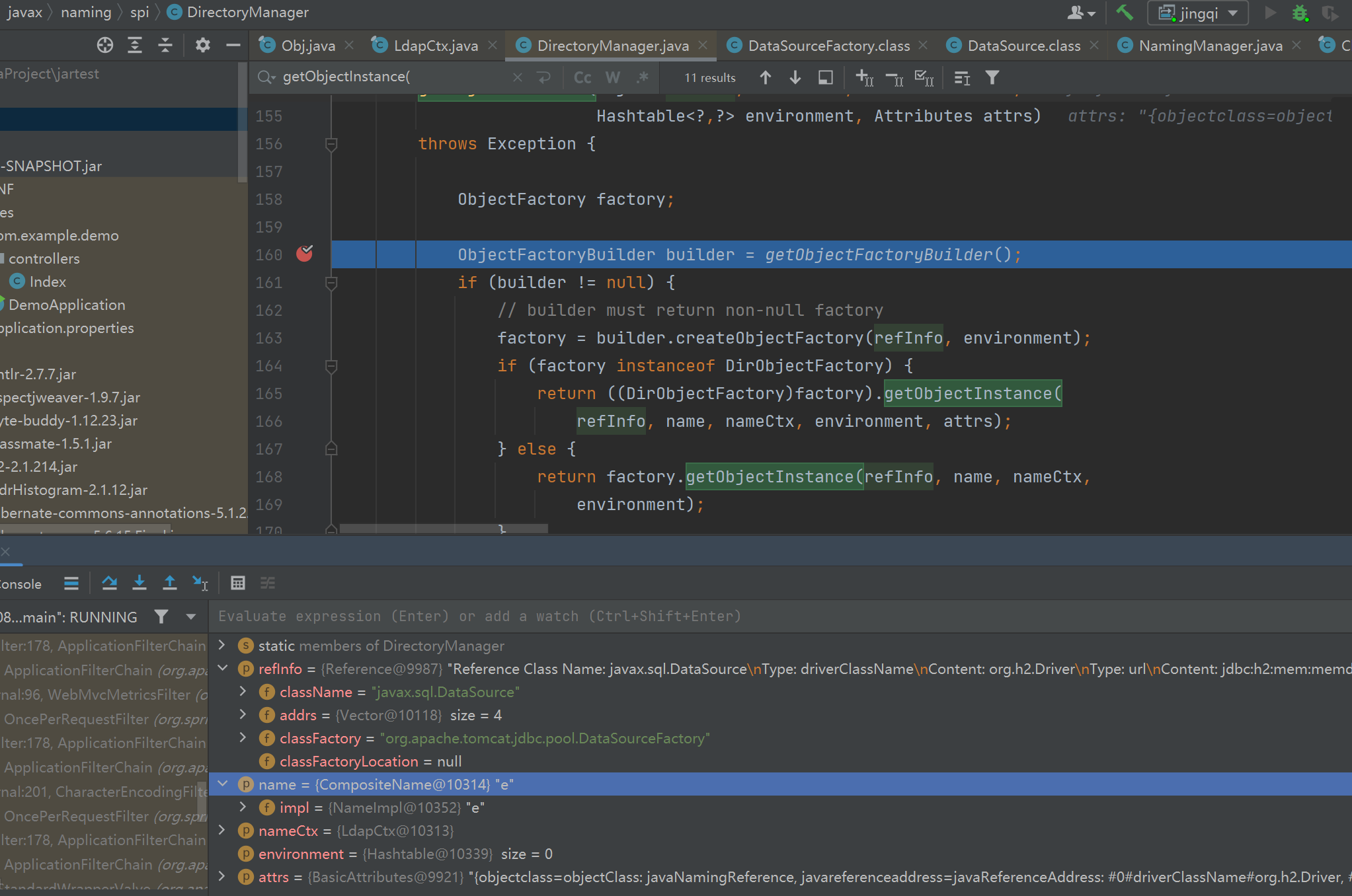Viewport: 1352px width, 896px height.
Task: Click Step Over debugger icon
Action: [110, 583]
